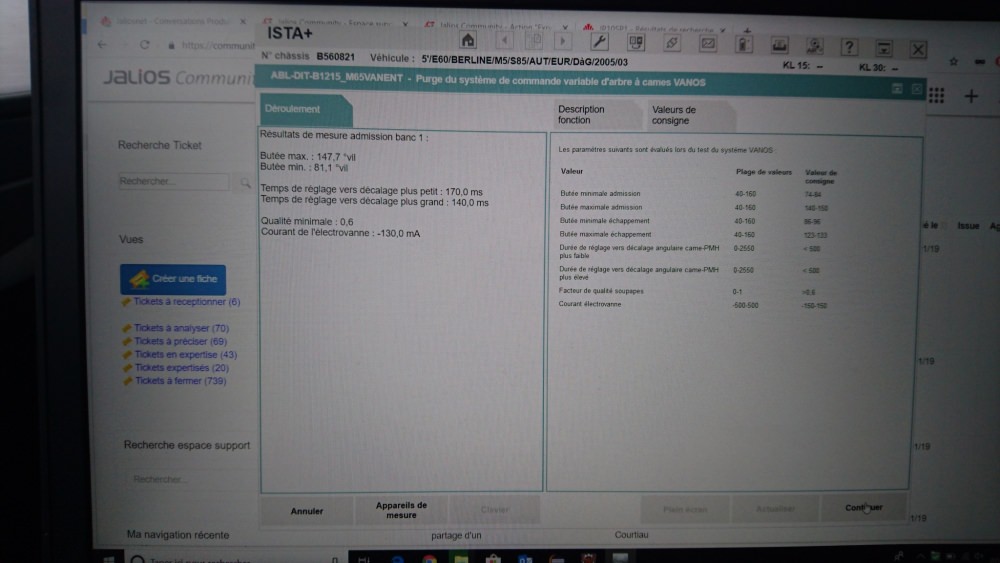The width and height of the screenshot is (1000, 563).
Task: Click the Facteur de qualité soupapes row
Action: [x=687, y=291]
